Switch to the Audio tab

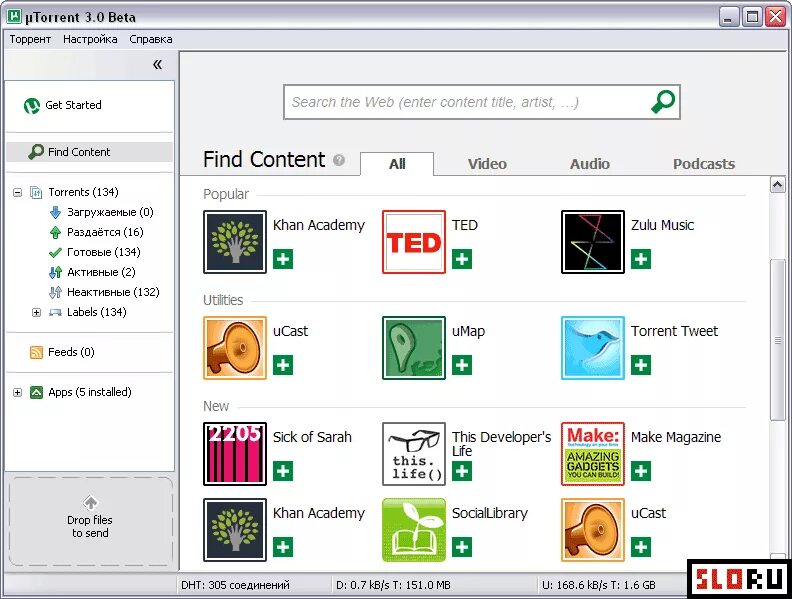click(589, 164)
